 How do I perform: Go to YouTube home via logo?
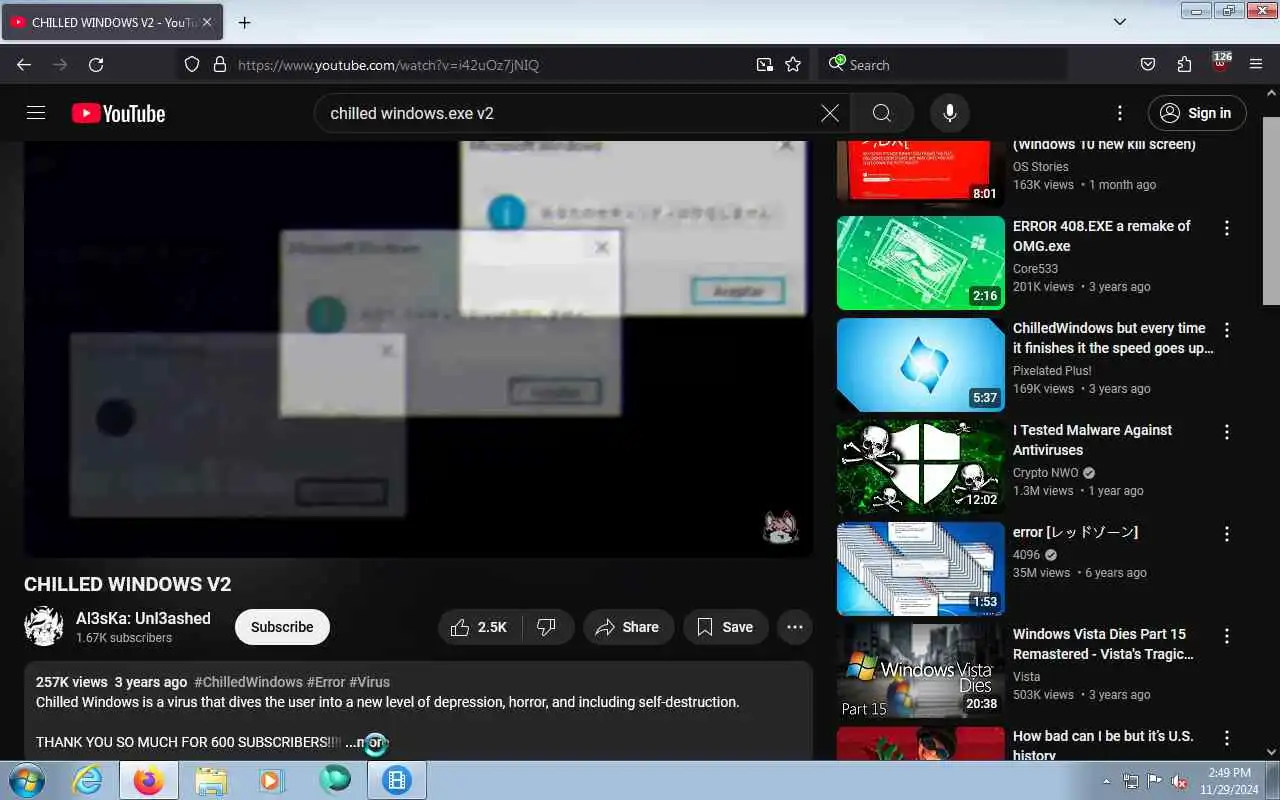pyautogui.click(x=118, y=113)
